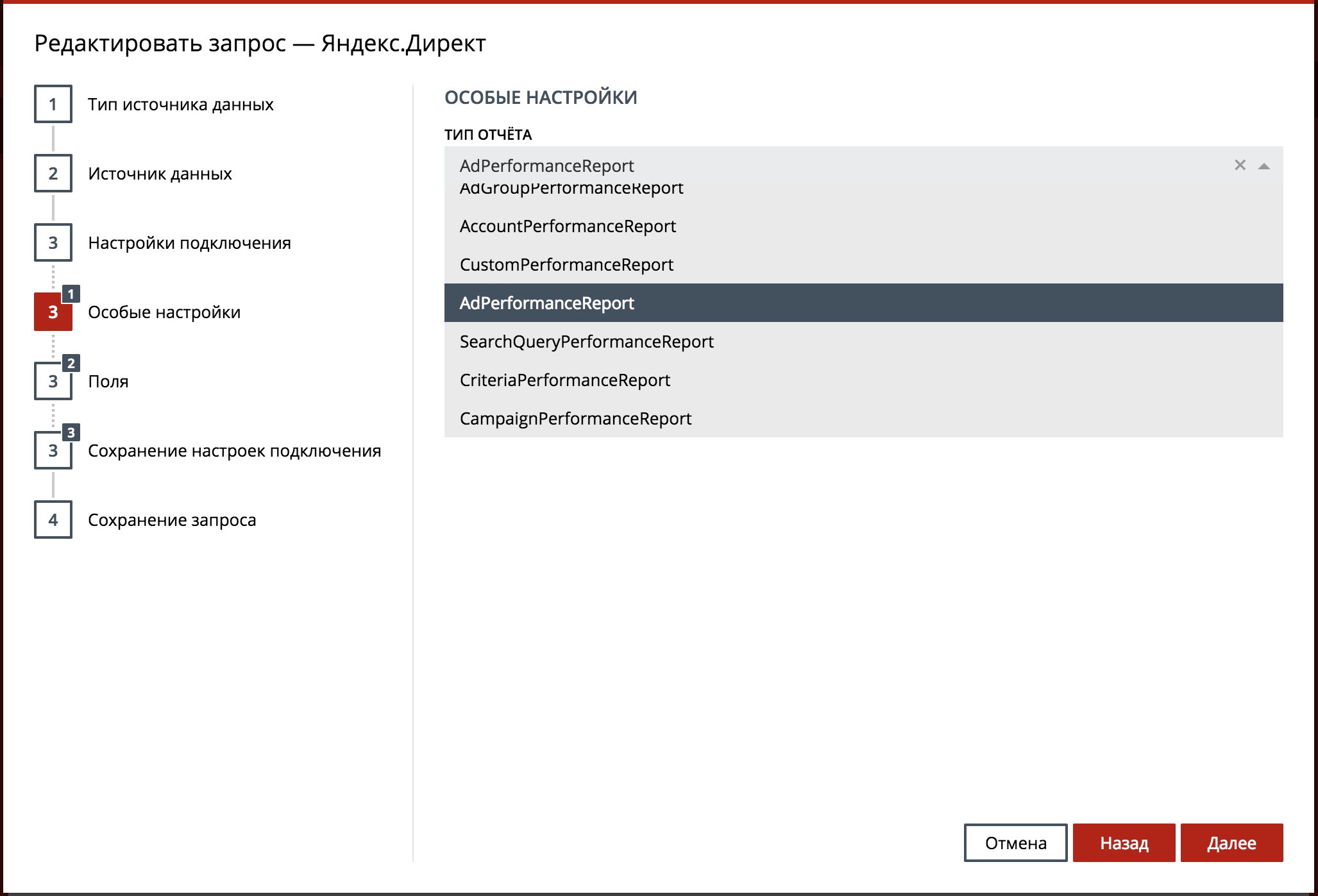
Task: Go to Сохранение запроса step
Action: 172,520
